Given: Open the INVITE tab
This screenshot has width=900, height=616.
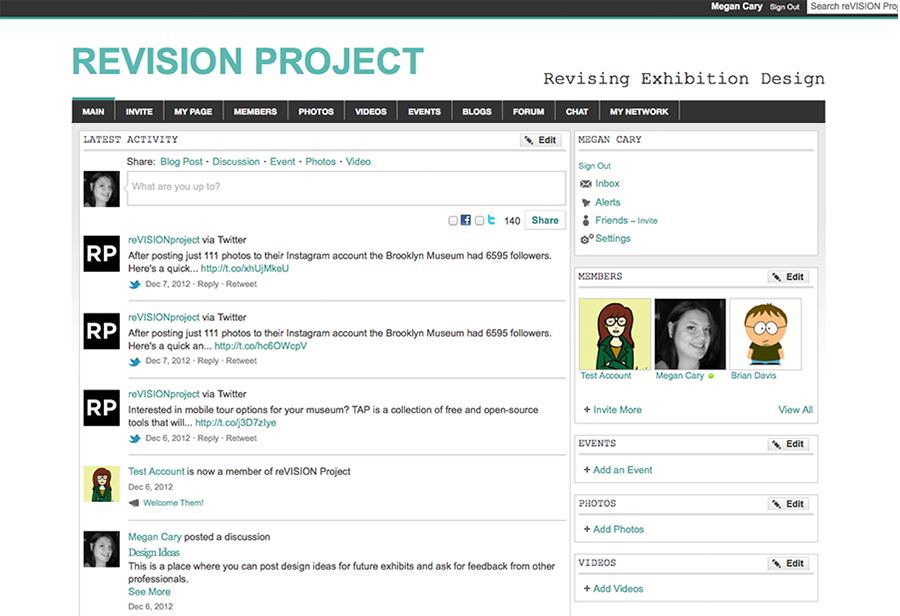Looking at the screenshot, I should point(139,111).
